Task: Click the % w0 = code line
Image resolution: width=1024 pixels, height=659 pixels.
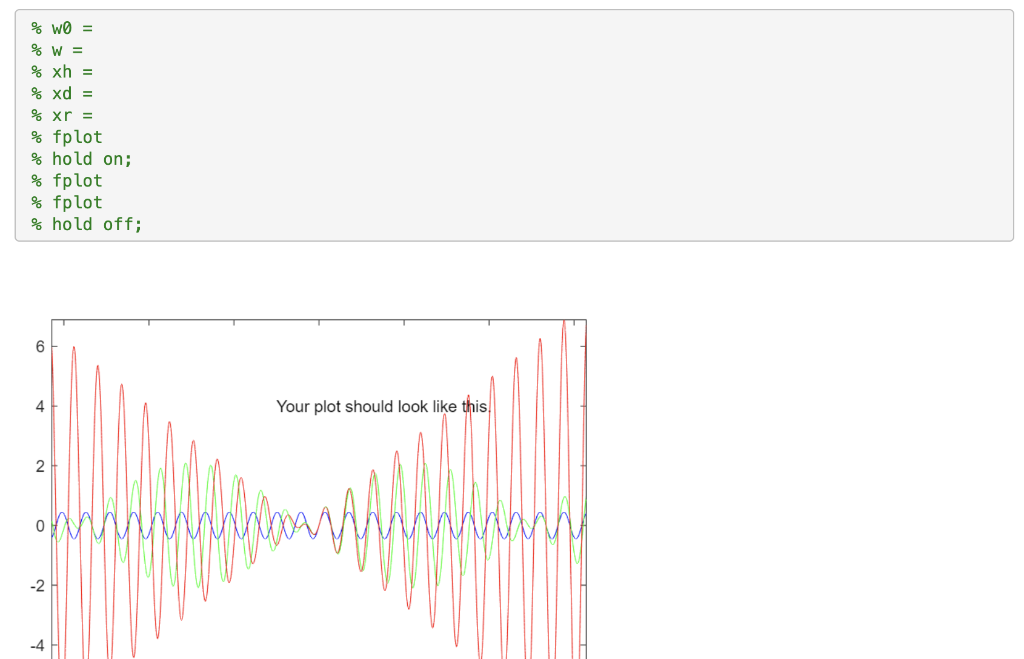Action: [62, 27]
